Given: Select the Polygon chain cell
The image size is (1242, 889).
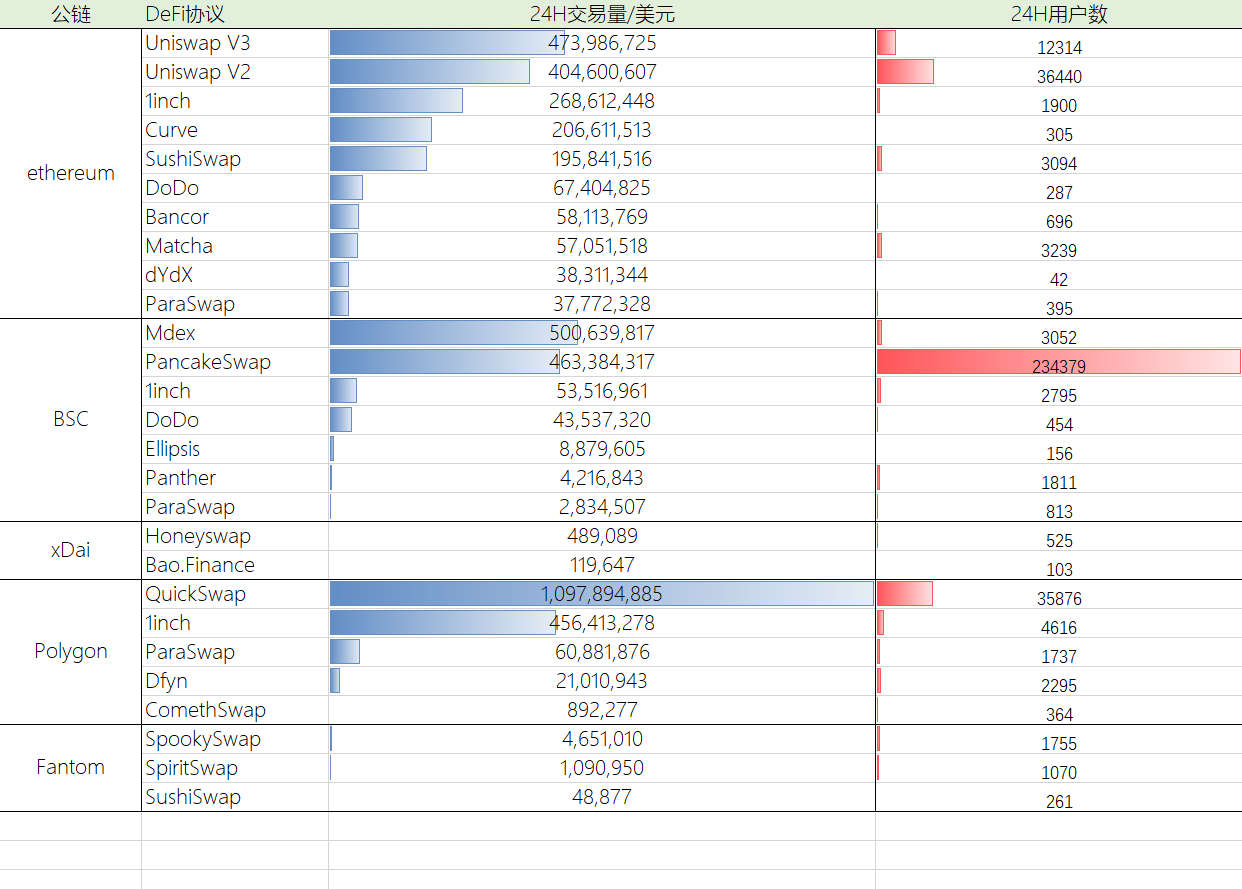Looking at the screenshot, I should click(70, 652).
